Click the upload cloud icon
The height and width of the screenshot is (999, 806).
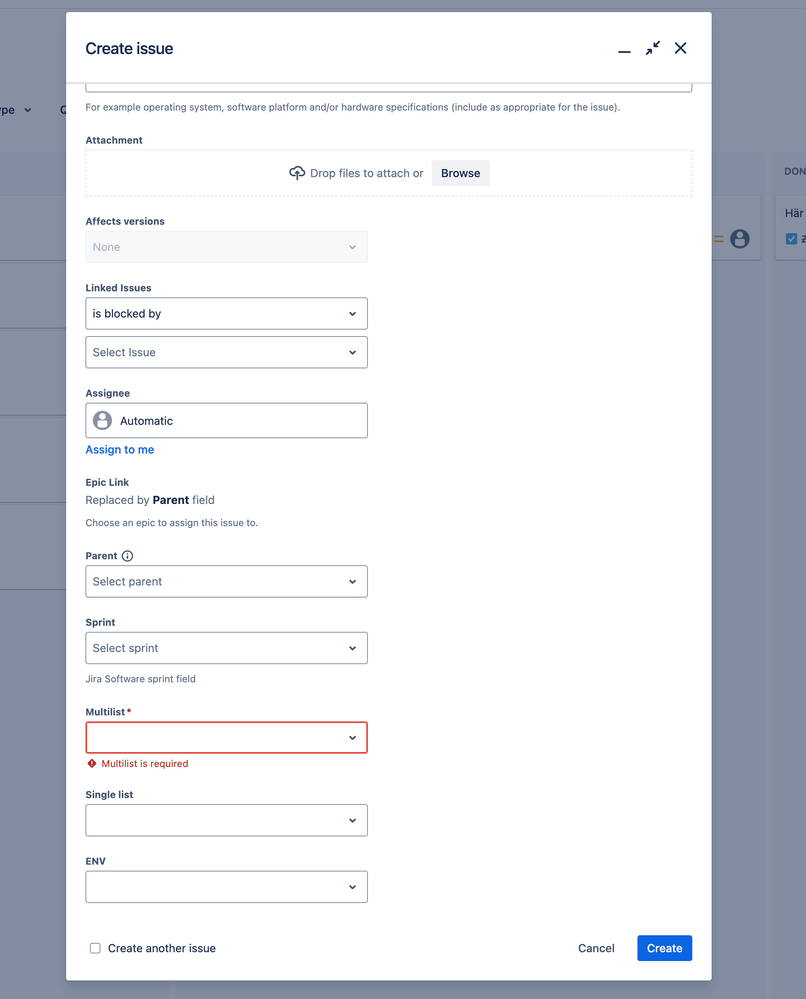[297, 173]
